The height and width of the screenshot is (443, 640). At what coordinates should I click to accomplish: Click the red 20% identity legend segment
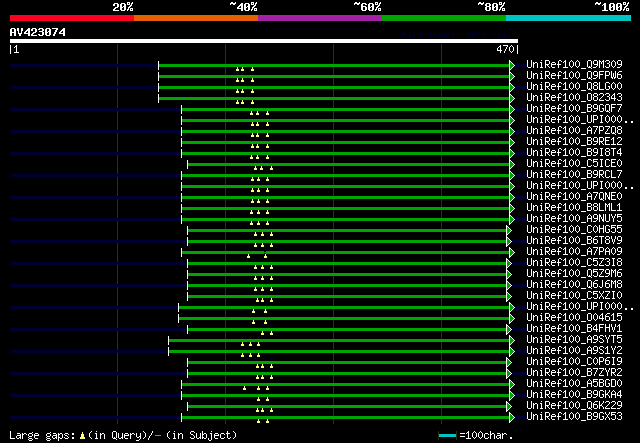72,18
